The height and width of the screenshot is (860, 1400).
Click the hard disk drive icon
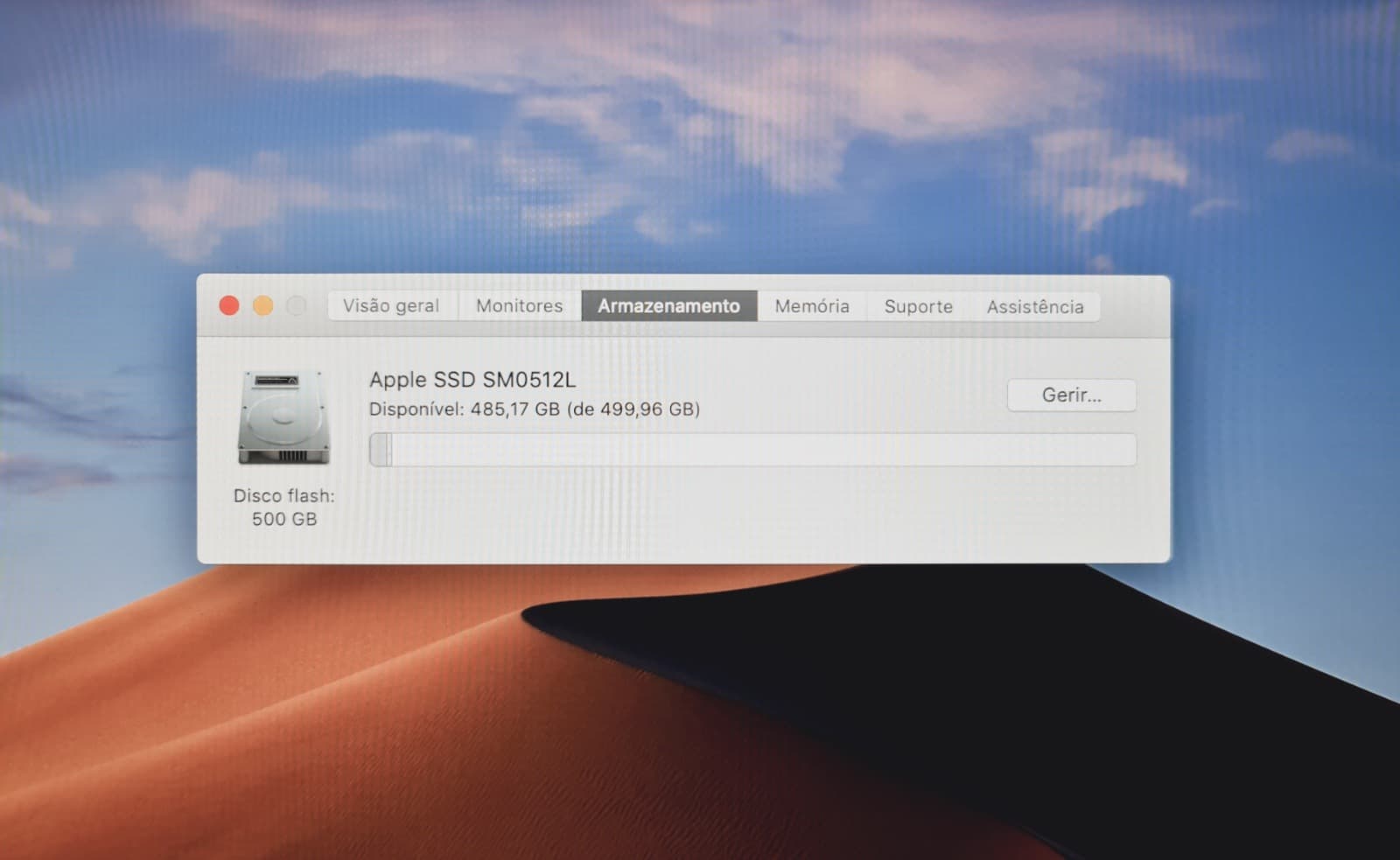(x=283, y=417)
